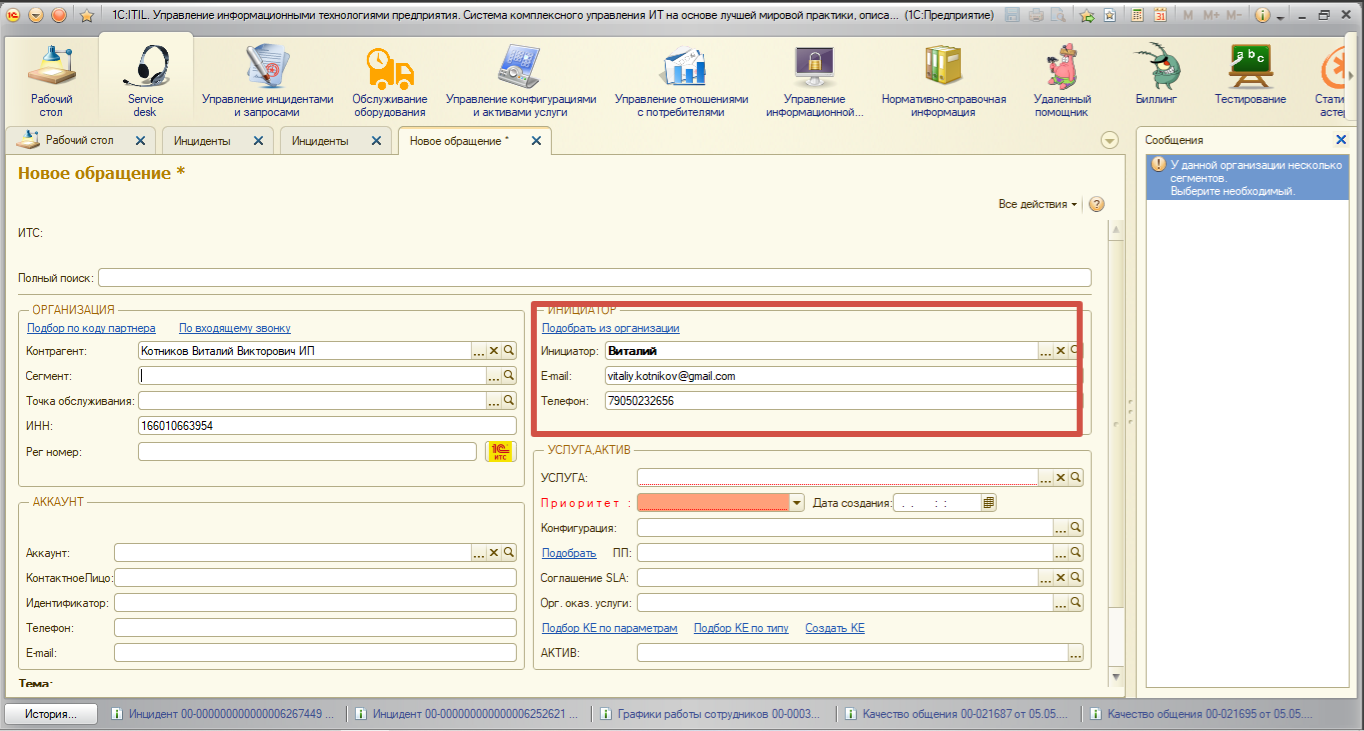Close the Сообщения panel
Viewport: 1364px width, 731px height.
point(1341,140)
